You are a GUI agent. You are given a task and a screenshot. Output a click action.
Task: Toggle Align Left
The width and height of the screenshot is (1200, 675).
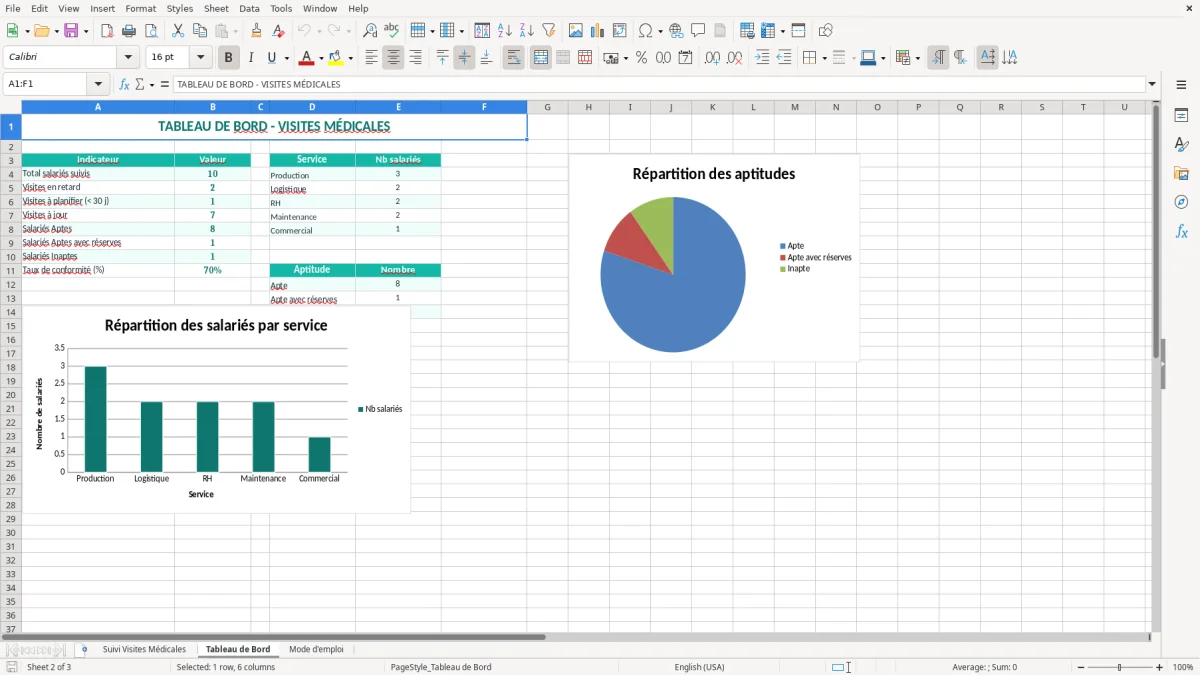tap(371, 58)
